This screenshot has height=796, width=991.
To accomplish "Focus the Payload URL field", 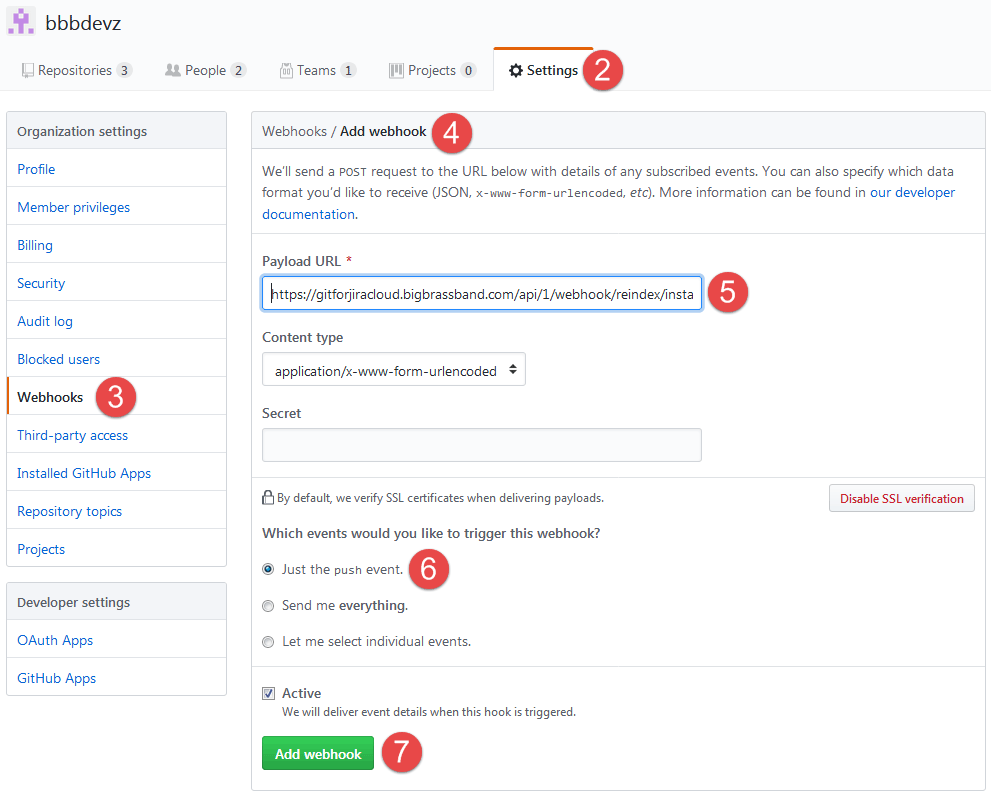I will pyautogui.click(x=482, y=293).
